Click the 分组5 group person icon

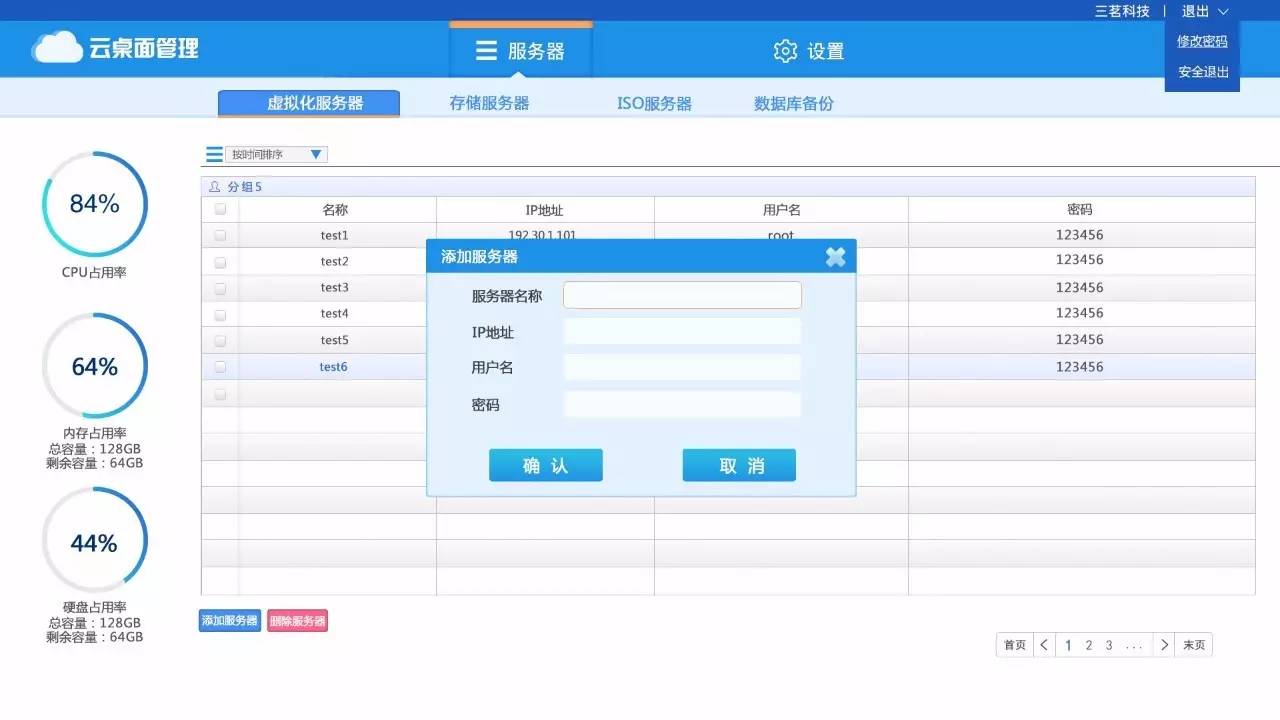tap(213, 186)
